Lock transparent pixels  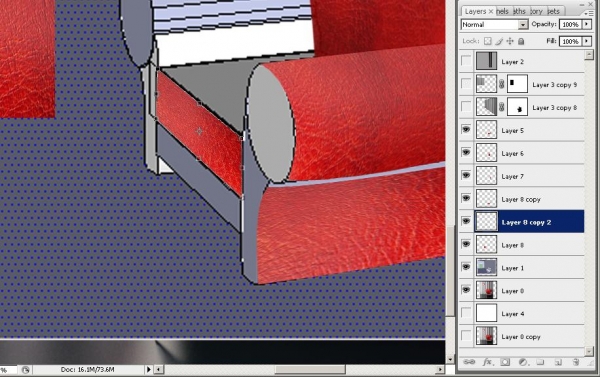[x=488, y=41]
